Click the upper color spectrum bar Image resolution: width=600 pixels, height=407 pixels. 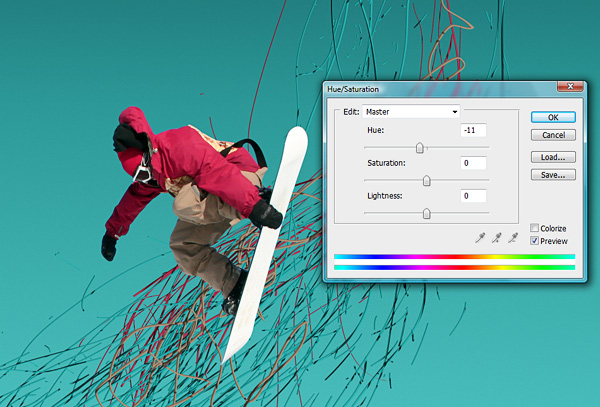[454, 257]
